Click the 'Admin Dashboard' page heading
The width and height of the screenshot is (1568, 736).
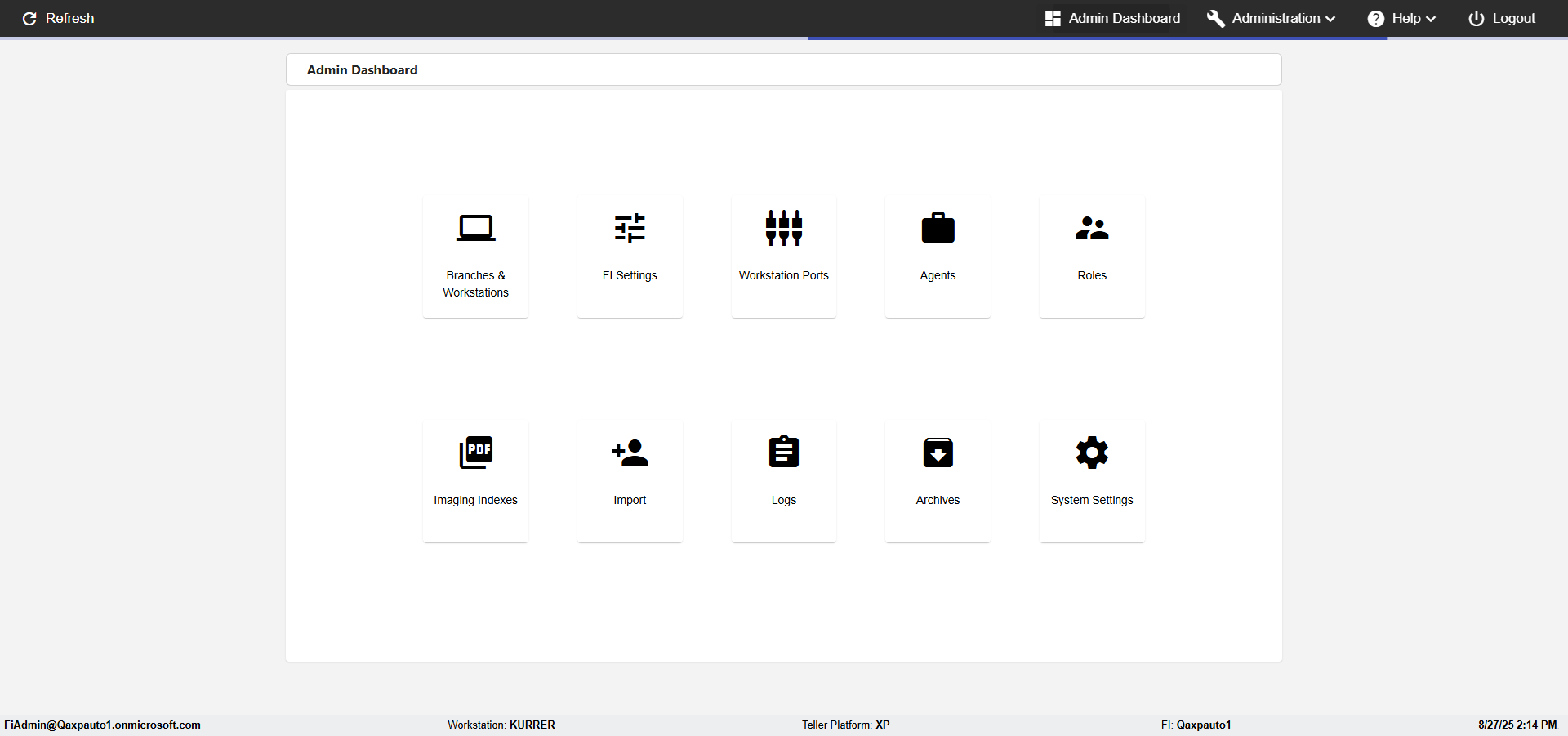pyautogui.click(x=362, y=69)
